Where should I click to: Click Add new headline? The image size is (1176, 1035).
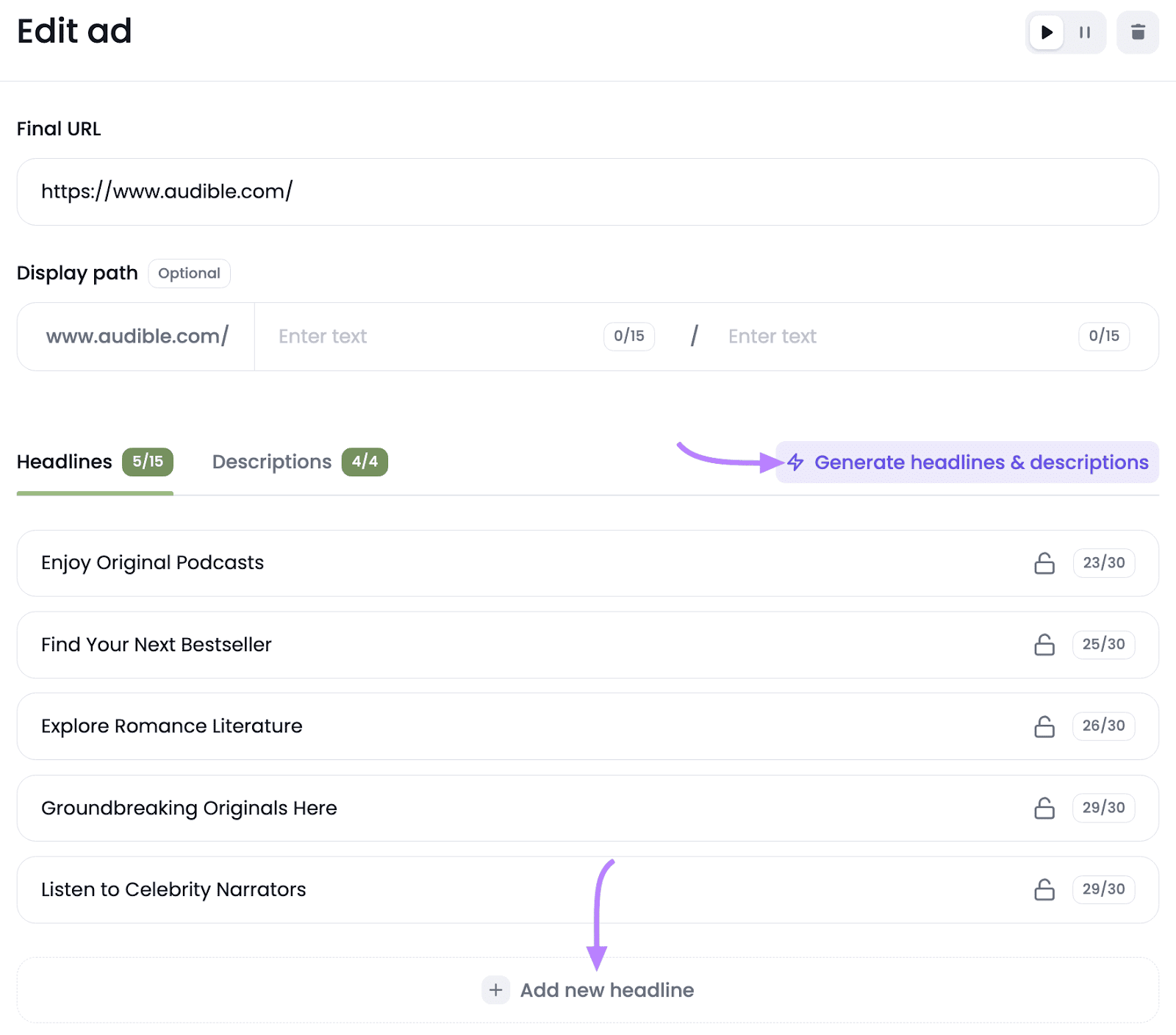tap(588, 990)
